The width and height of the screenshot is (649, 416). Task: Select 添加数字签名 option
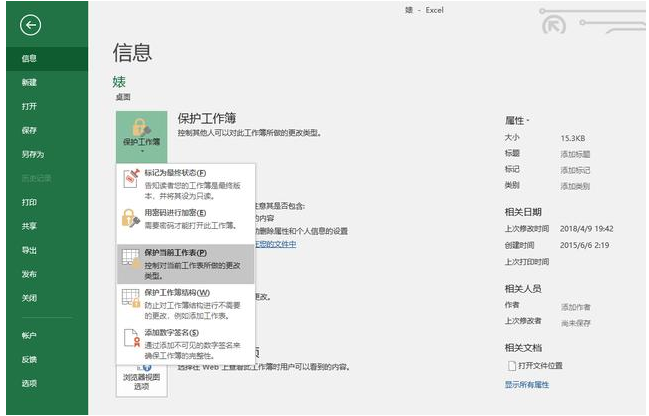pyautogui.click(x=185, y=344)
